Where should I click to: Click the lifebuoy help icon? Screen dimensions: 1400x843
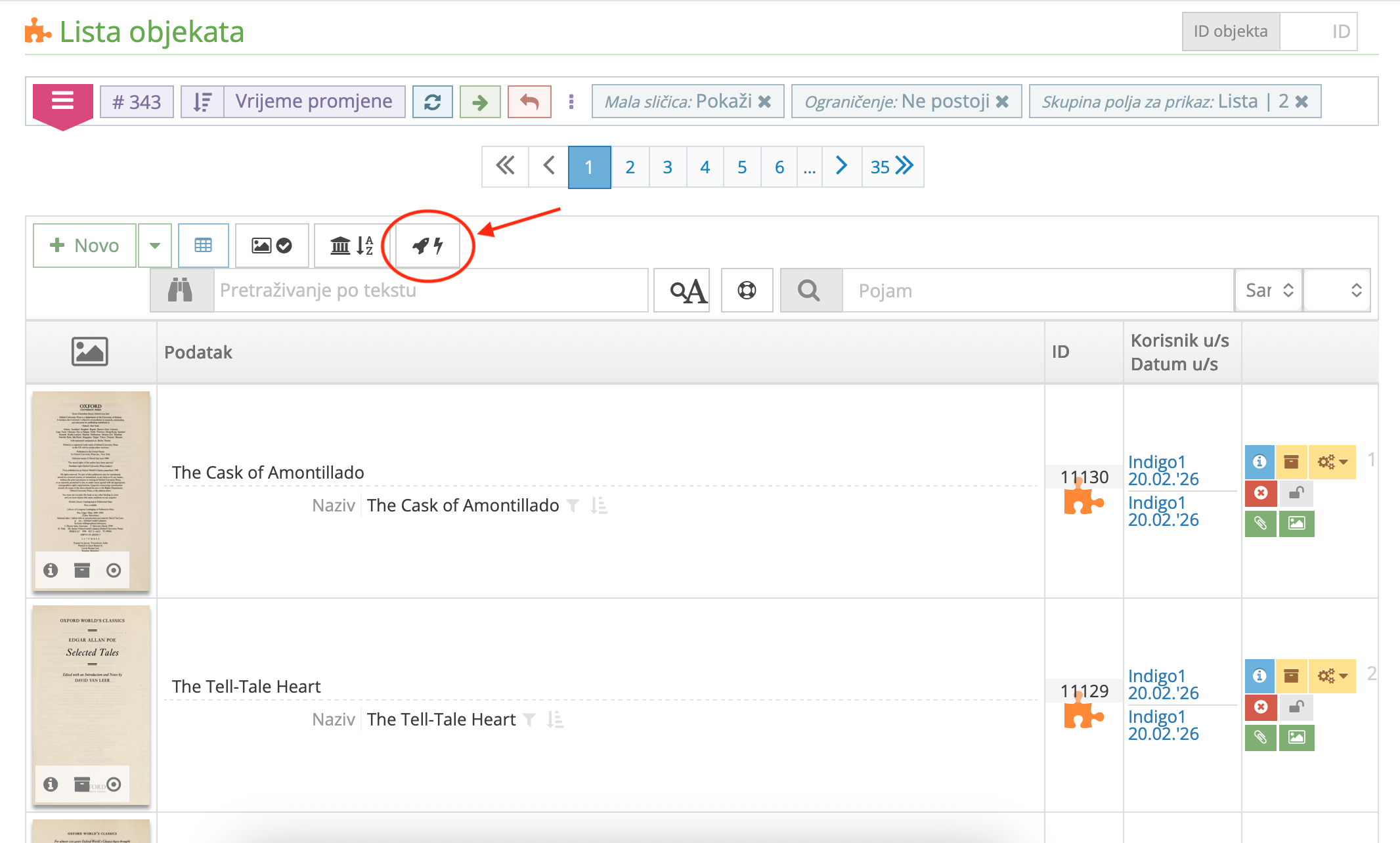pyautogui.click(x=747, y=290)
